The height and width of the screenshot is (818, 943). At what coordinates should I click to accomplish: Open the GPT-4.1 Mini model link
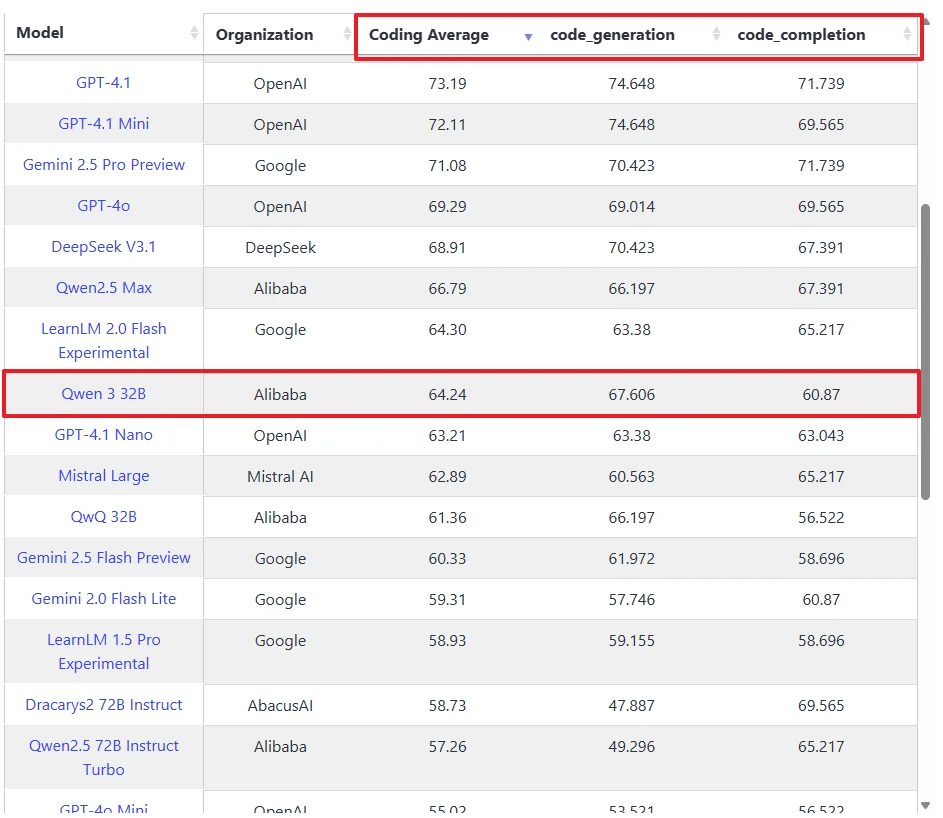point(103,123)
